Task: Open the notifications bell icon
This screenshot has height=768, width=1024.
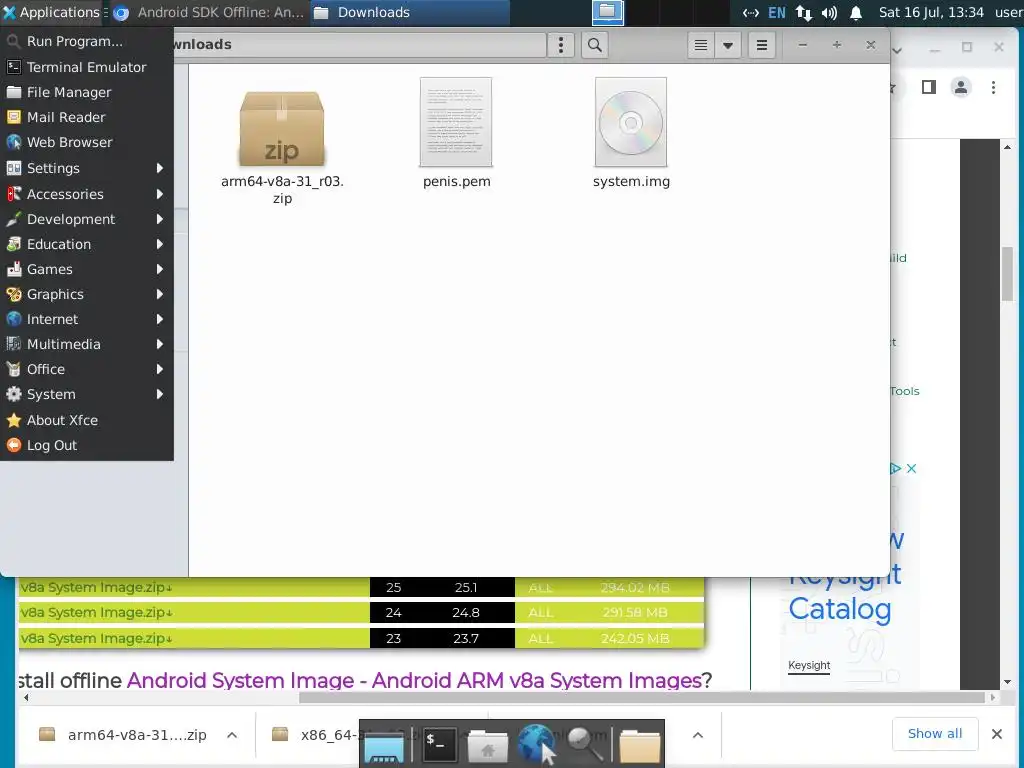Action: click(856, 12)
